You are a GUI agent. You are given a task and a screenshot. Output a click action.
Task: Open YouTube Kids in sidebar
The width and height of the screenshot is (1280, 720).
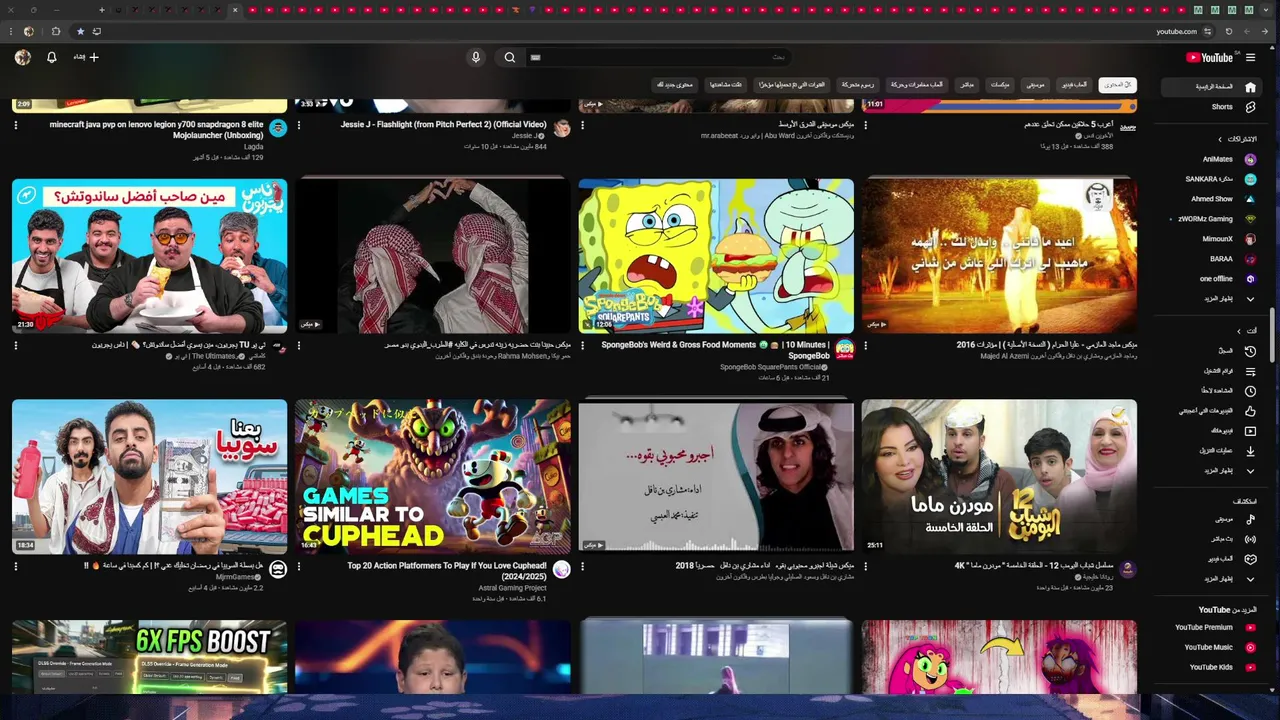click(x=1213, y=668)
